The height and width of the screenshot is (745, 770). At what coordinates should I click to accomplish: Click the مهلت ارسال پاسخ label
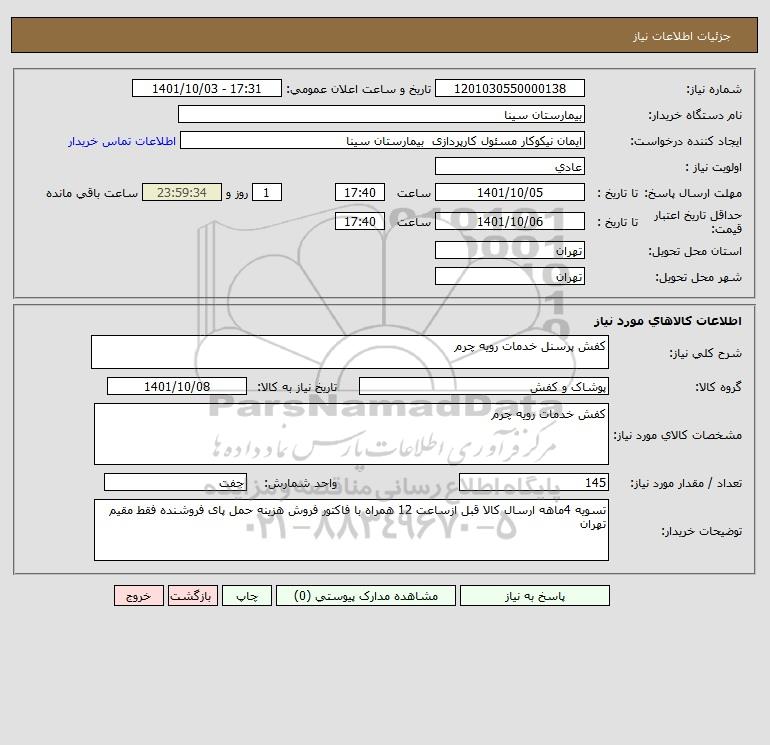[x=694, y=193]
